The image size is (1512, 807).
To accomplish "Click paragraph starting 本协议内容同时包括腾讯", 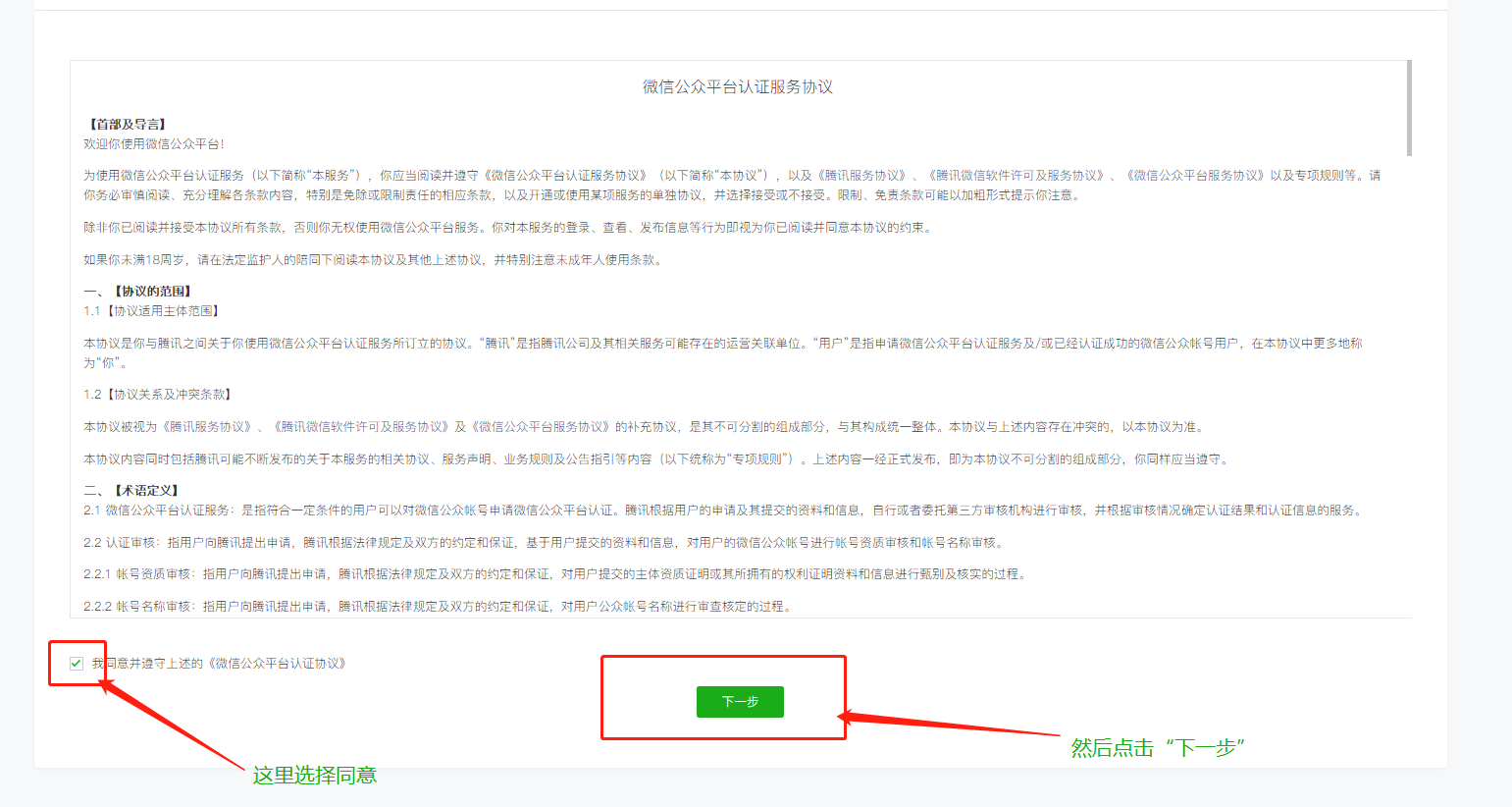I will click(656, 459).
